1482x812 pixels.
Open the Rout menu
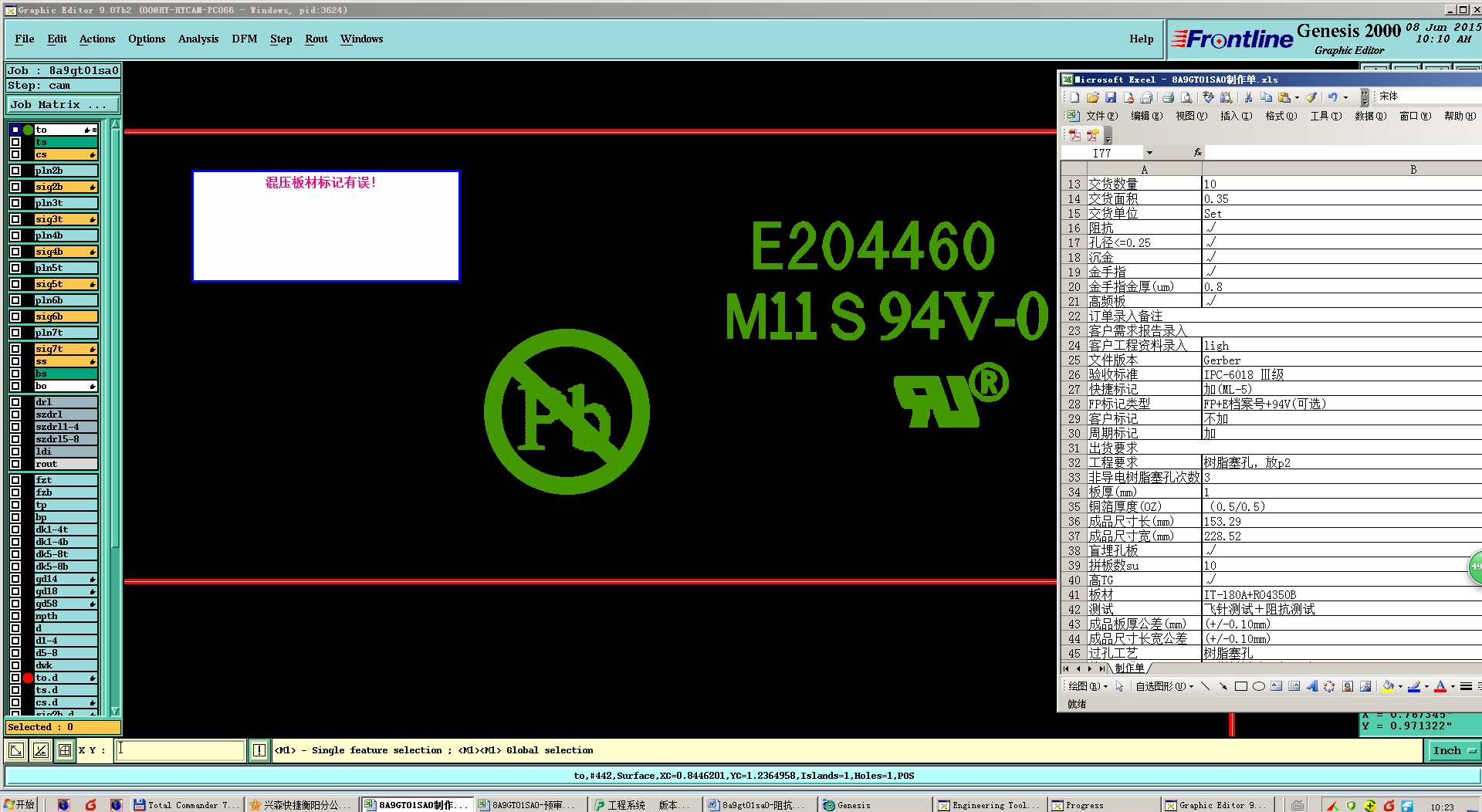316,39
